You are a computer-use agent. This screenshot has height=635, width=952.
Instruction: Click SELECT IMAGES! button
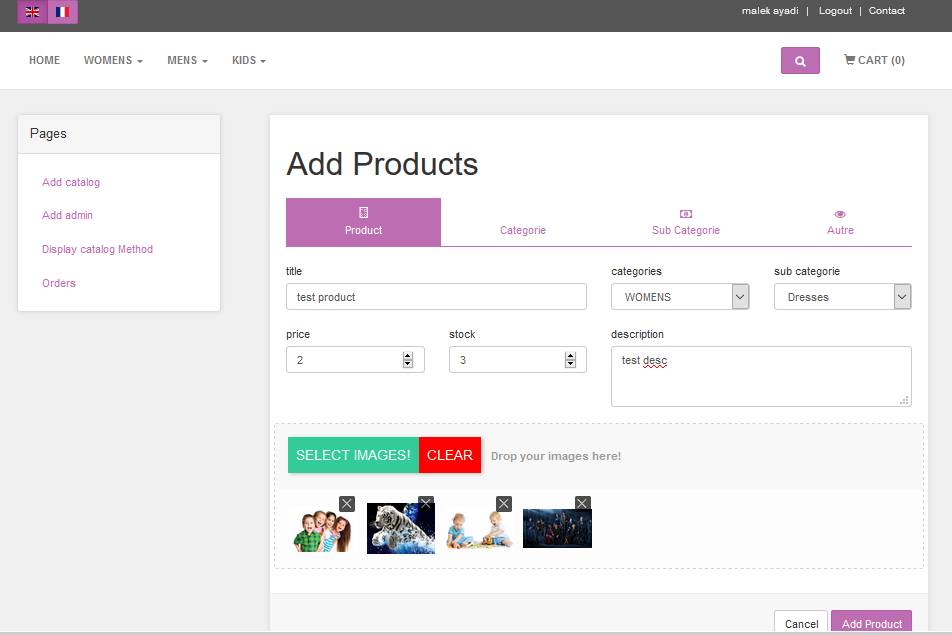click(x=353, y=455)
